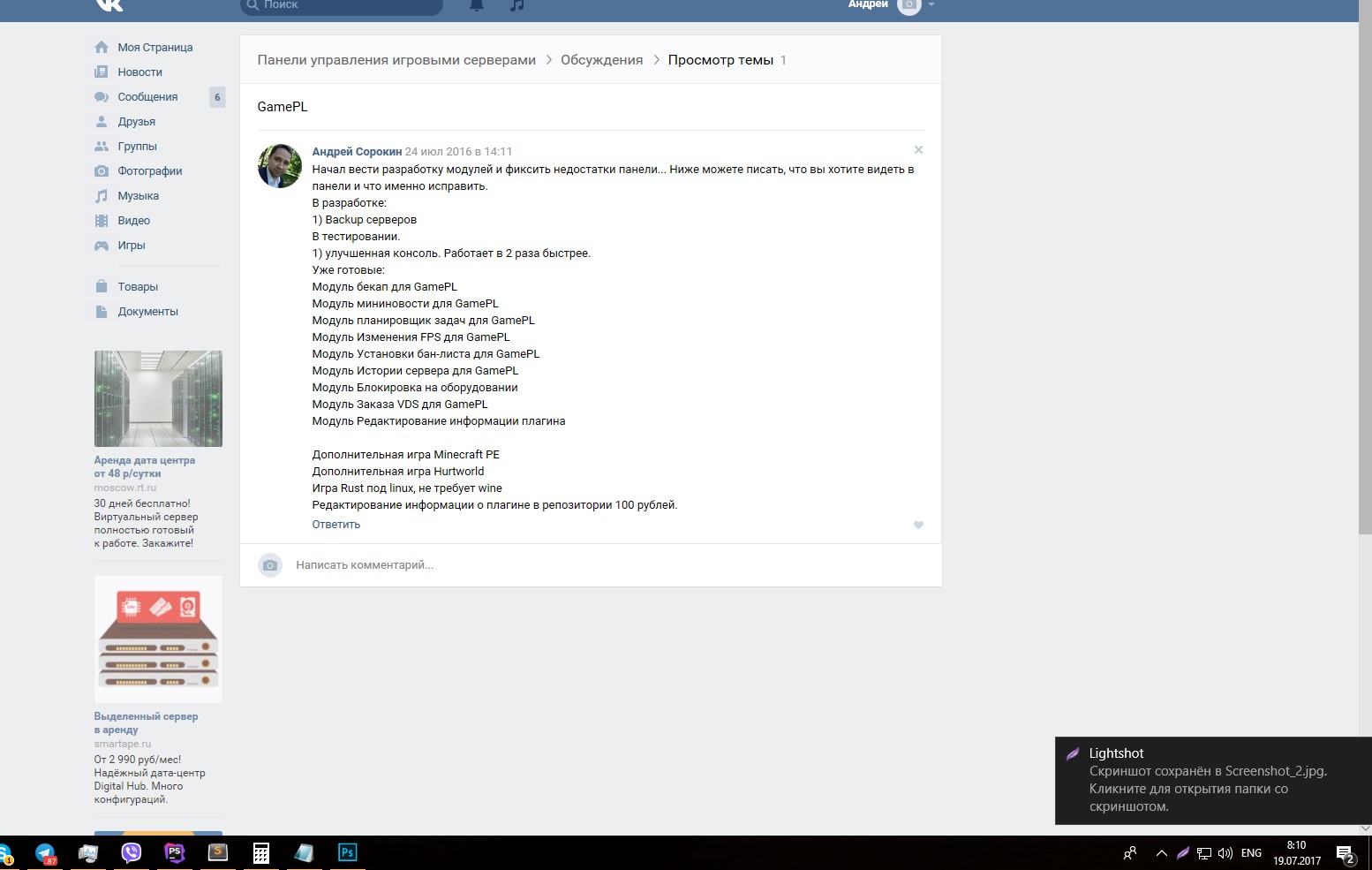Screen dimensions: 1372x870
Task: Open Viber from the taskbar
Action: (131, 853)
